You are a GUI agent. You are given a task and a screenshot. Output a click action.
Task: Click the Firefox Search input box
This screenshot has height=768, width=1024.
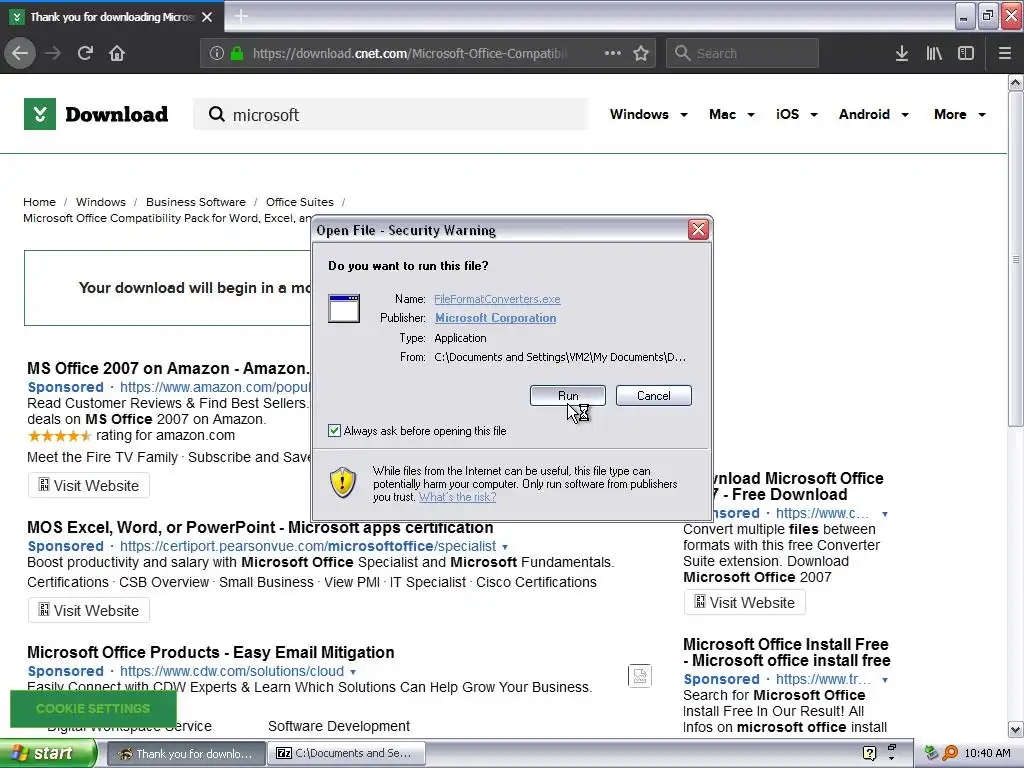(x=742, y=53)
